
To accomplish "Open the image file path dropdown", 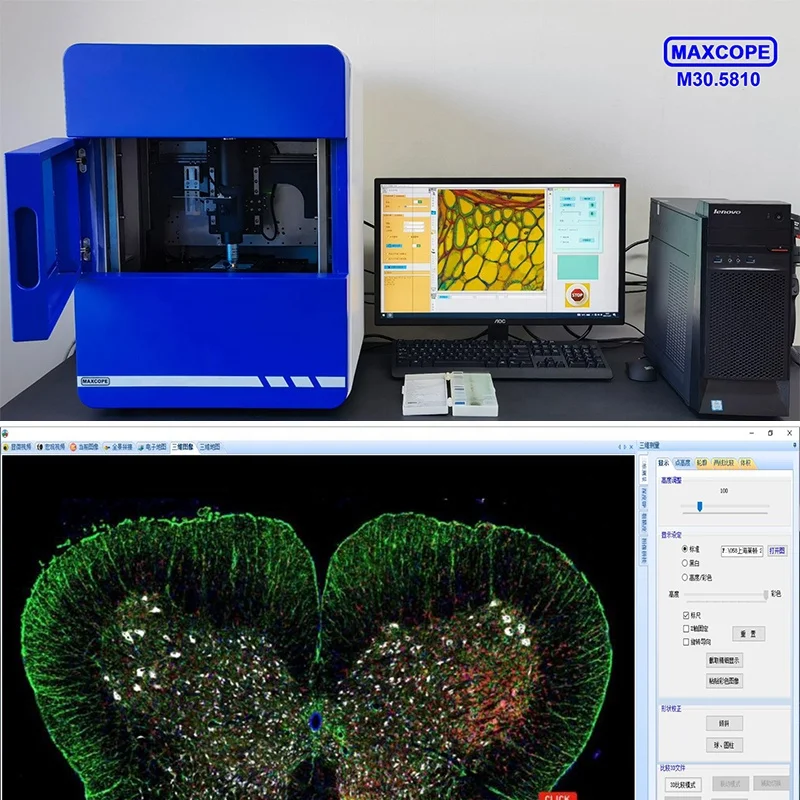I will (x=762, y=549).
